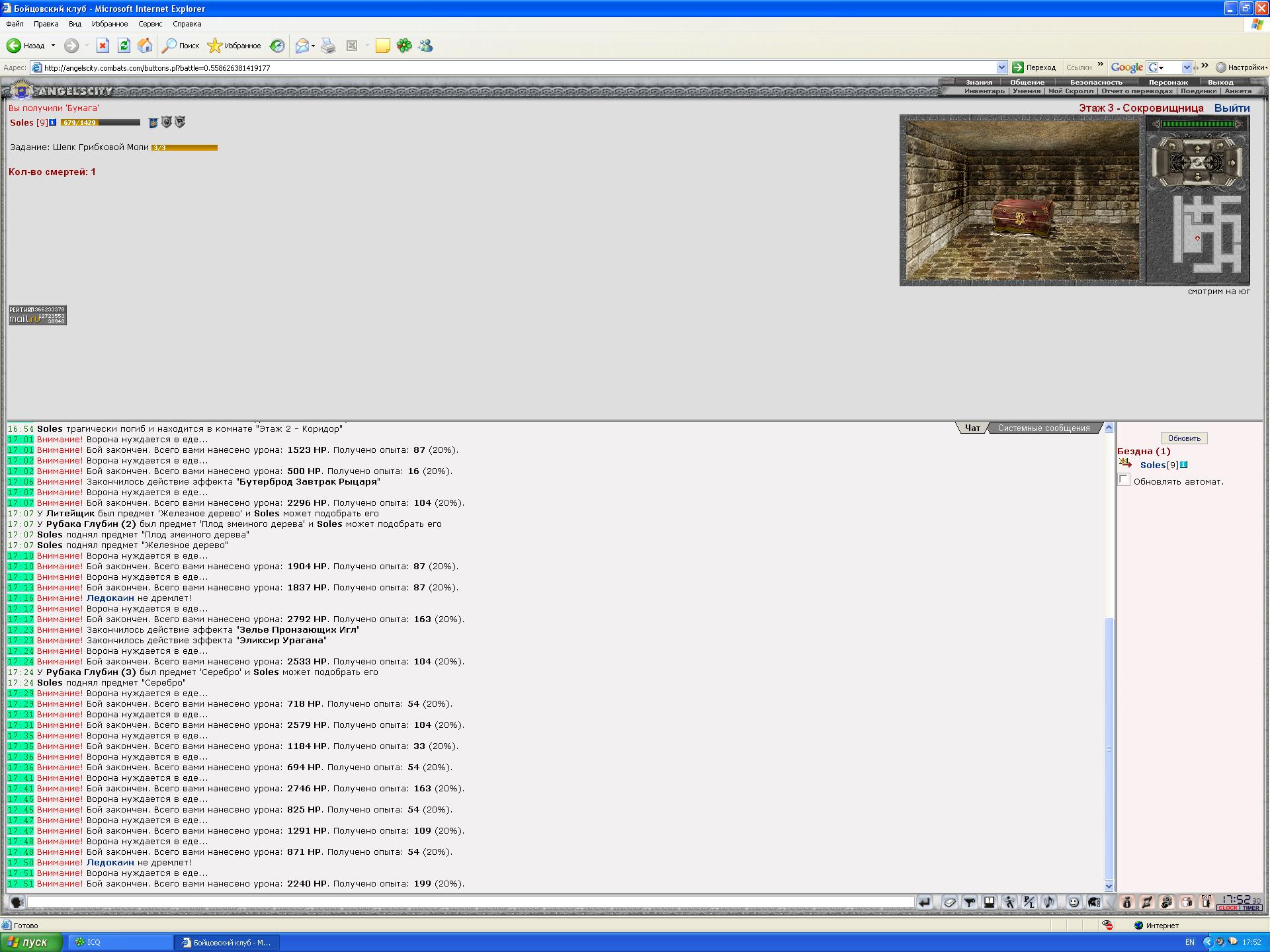This screenshot has width=1270, height=952.
Task: Click the eraser clear chat icon
Action: click(950, 902)
